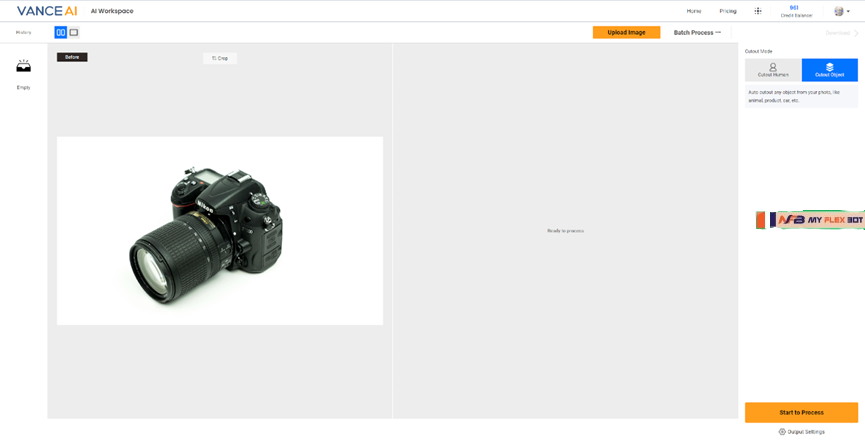Click the VanceAI logo
This screenshot has height=441, width=865.
tap(46, 11)
